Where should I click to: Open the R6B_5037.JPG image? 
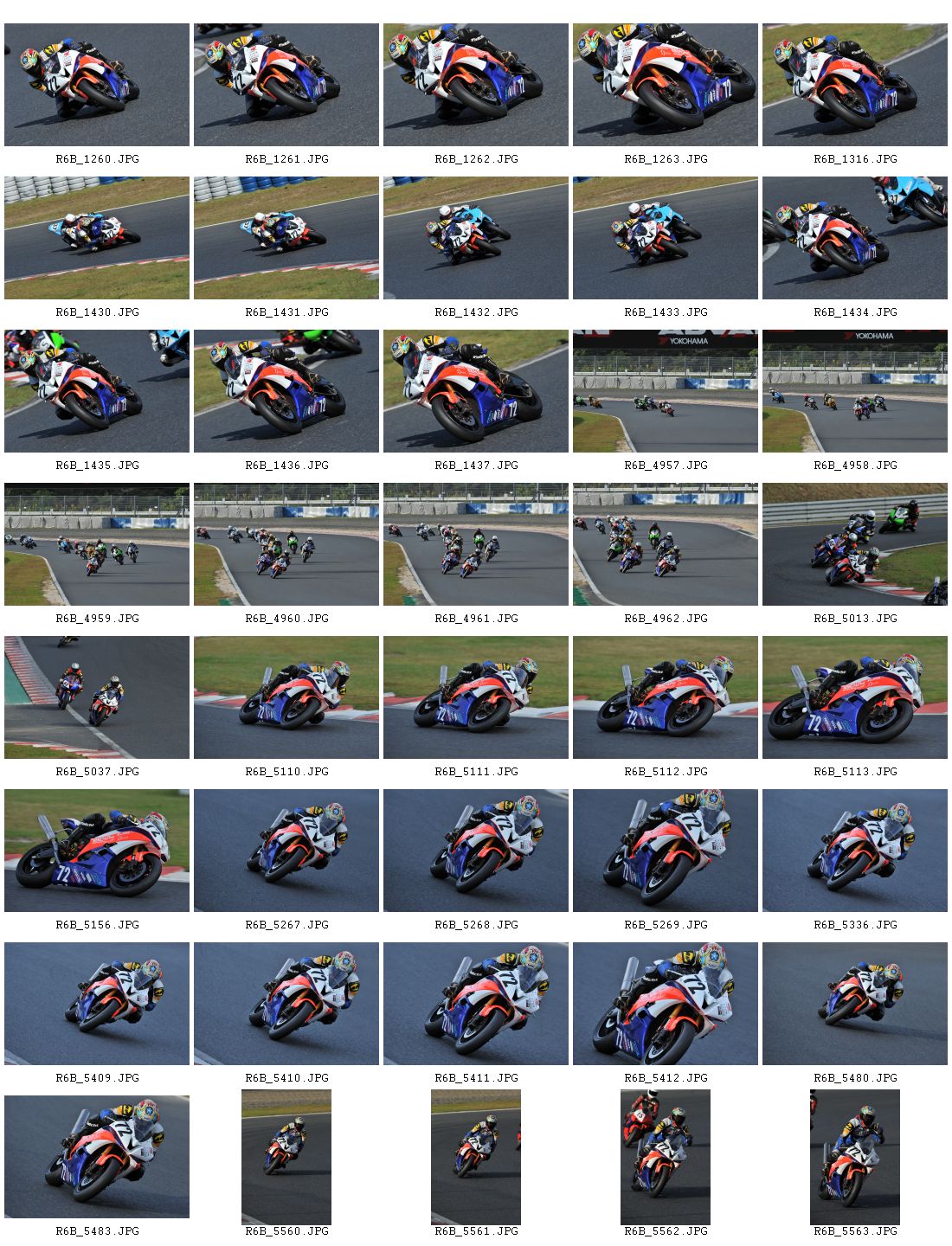(x=97, y=697)
